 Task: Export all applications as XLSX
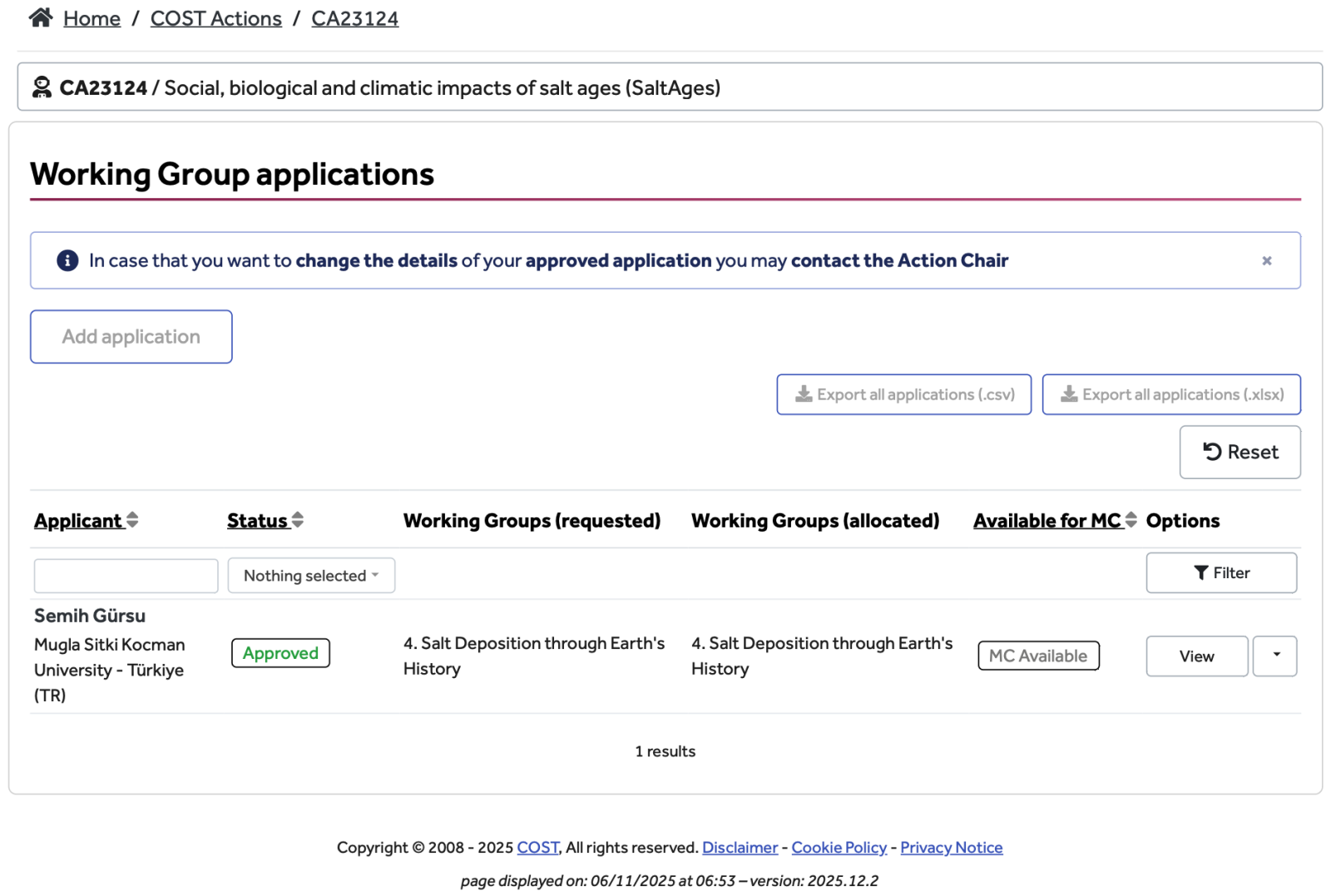click(1170, 394)
